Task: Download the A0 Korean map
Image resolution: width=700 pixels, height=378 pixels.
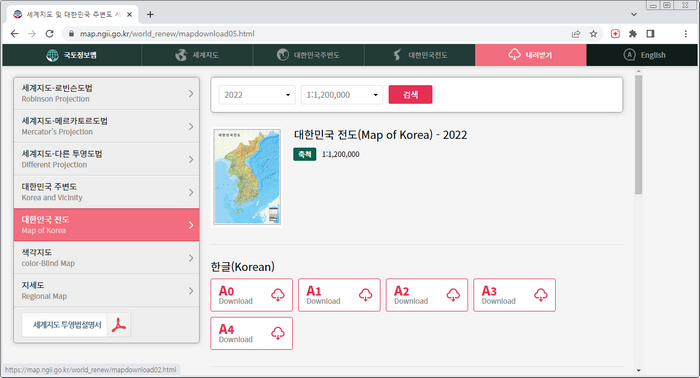Action: click(x=252, y=295)
